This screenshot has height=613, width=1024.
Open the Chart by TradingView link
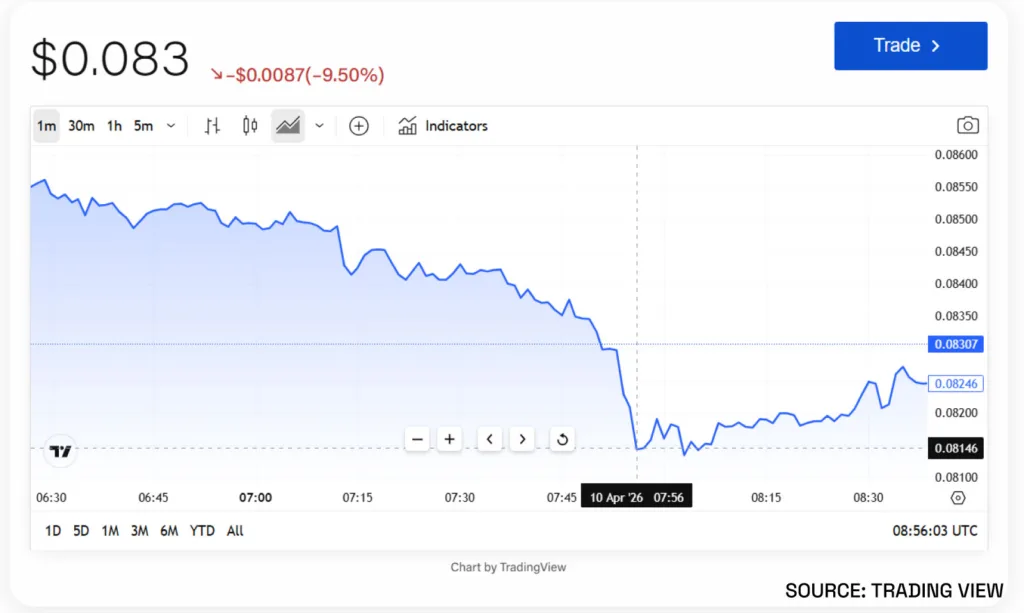pyautogui.click(x=508, y=567)
